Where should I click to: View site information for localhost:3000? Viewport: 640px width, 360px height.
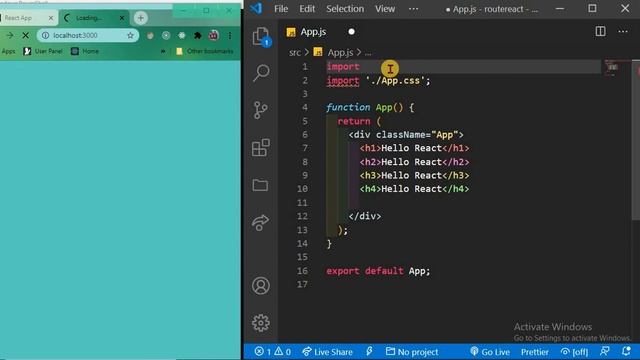point(45,36)
